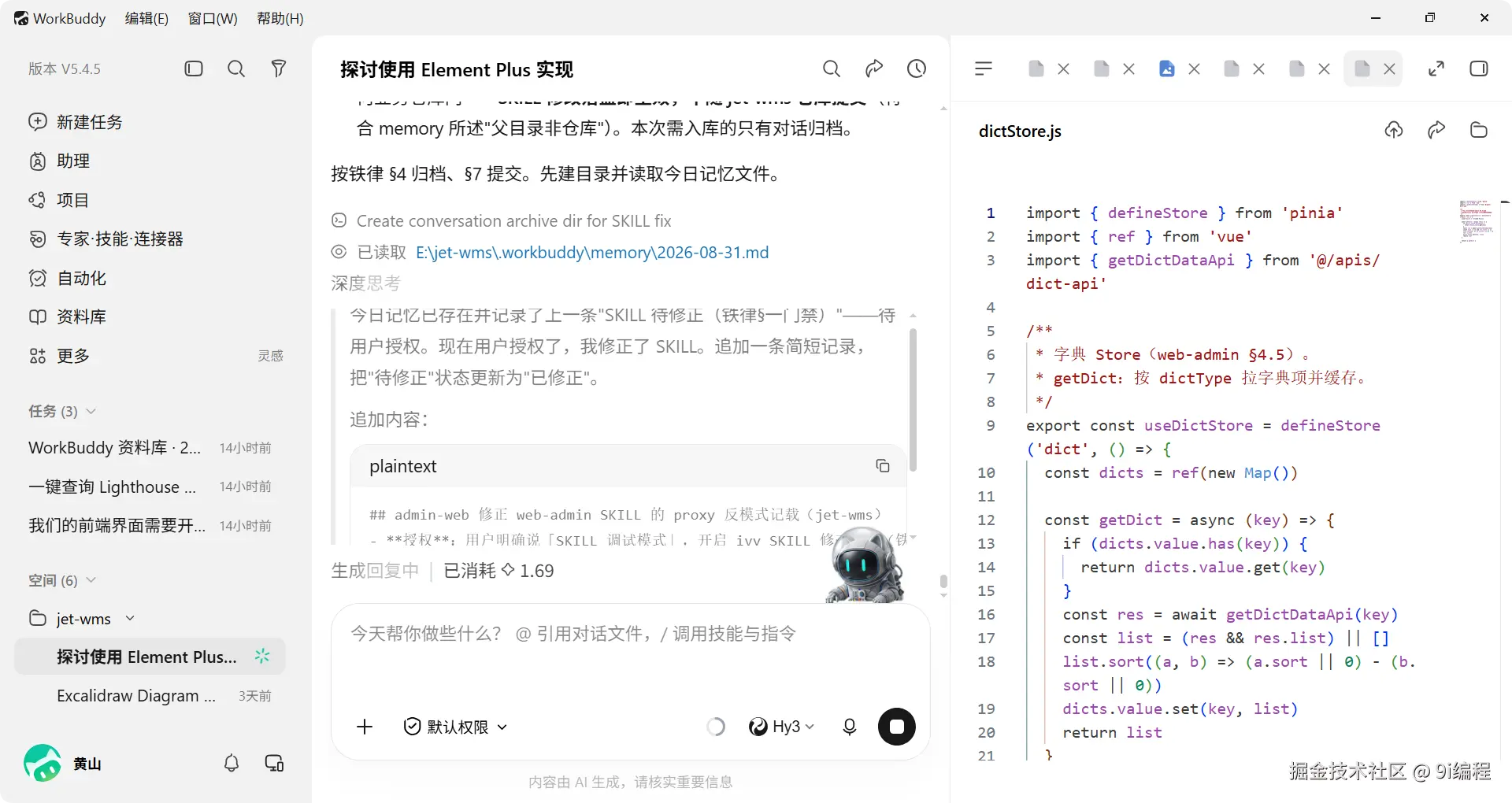Upload dictStore.js with the cloud icon
Image resolution: width=1512 pixels, height=803 pixels.
point(1394,130)
